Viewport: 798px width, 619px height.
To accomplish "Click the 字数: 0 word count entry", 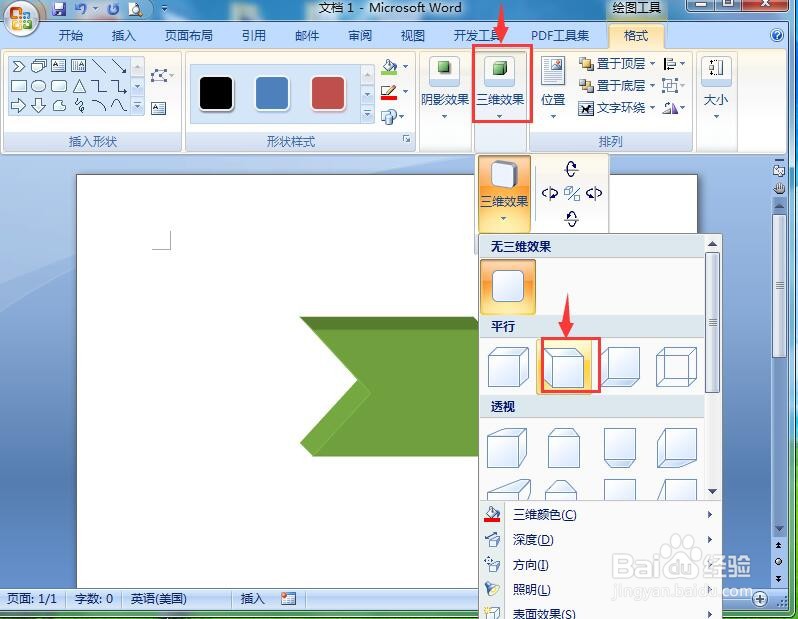I will coord(94,599).
